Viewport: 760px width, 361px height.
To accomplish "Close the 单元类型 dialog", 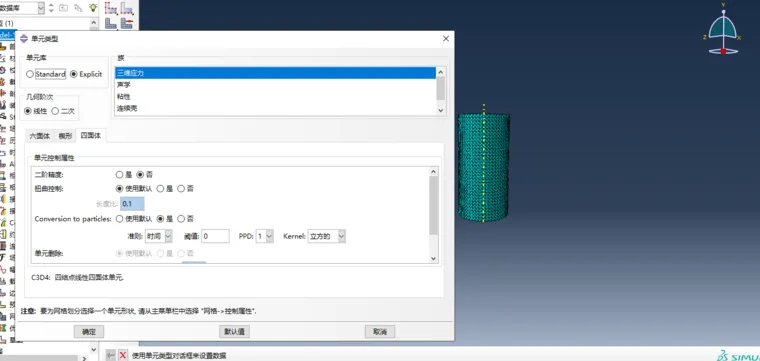I will pos(446,39).
